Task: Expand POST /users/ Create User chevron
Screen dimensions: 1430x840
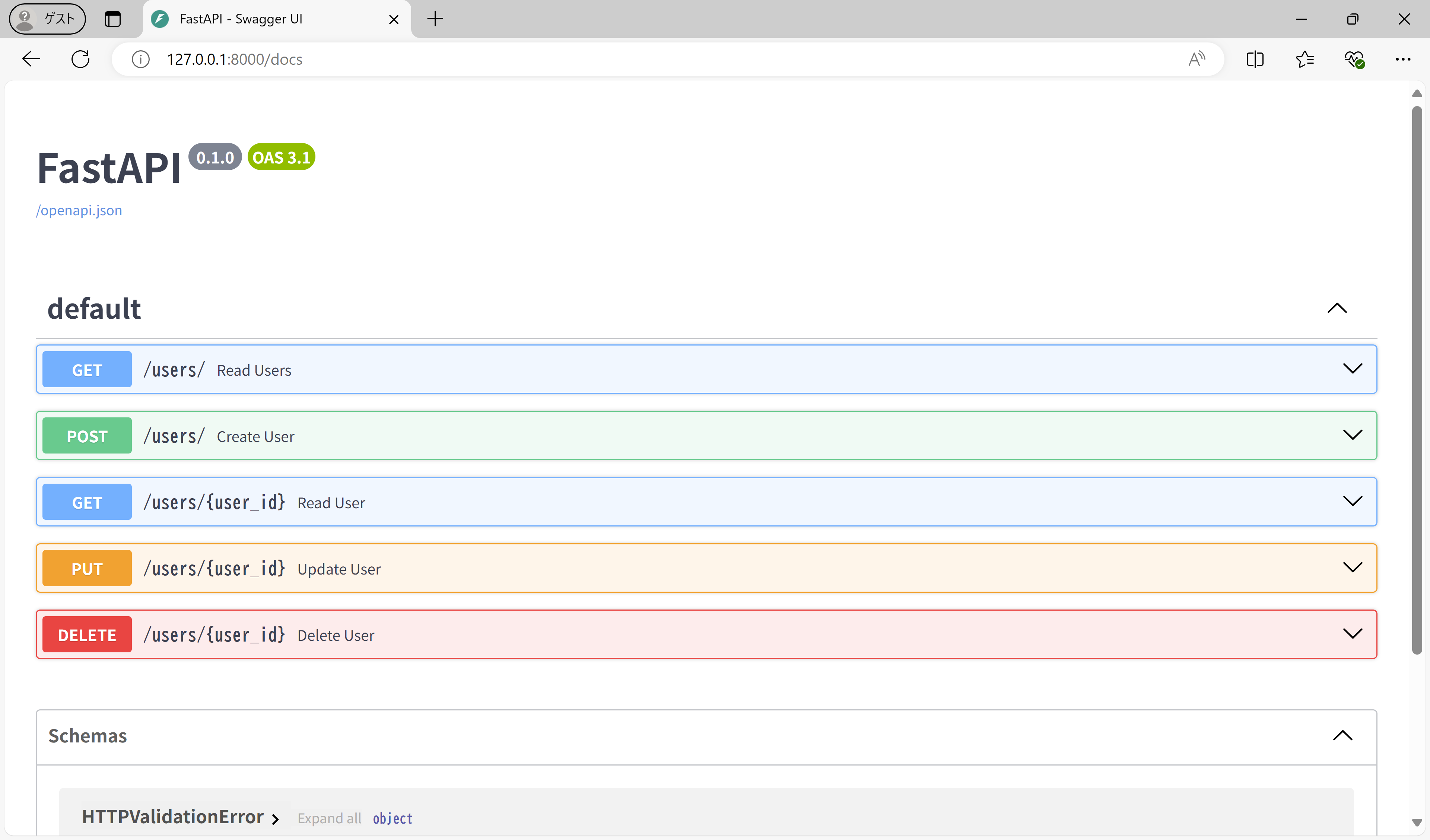Action: [x=1353, y=435]
